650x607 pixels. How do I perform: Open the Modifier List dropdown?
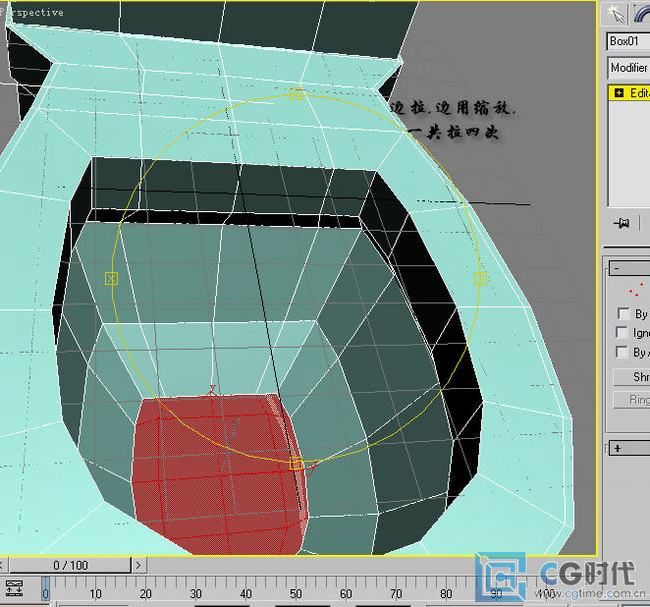[x=628, y=68]
